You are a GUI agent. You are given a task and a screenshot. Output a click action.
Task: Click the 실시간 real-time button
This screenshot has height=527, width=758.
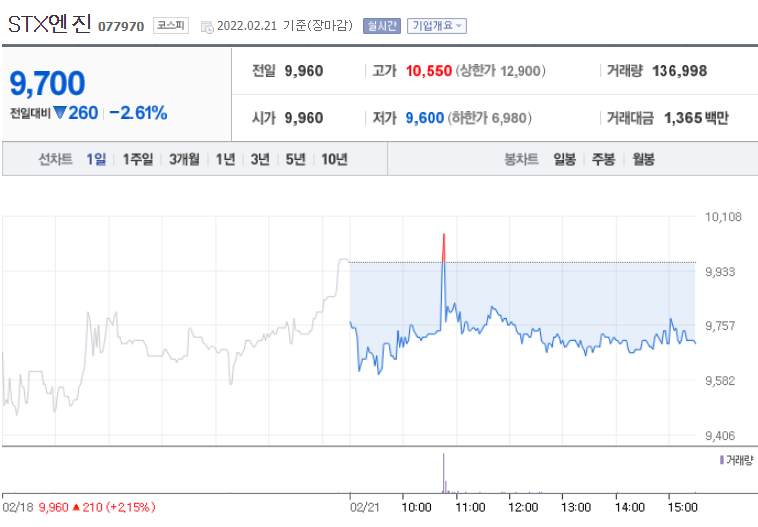pyautogui.click(x=382, y=26)
